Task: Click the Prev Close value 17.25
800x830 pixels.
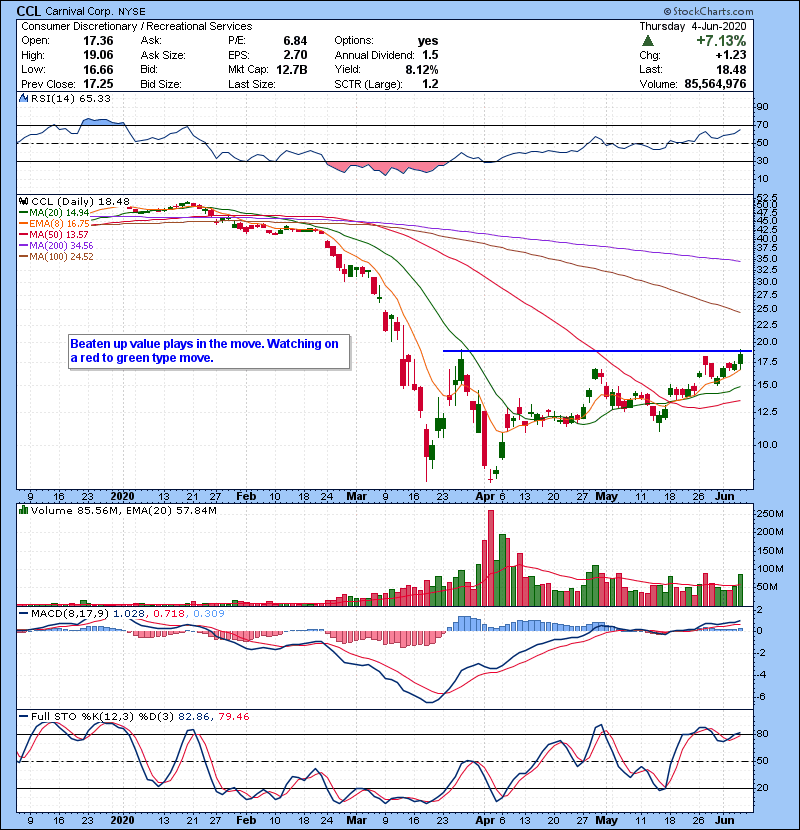Action: click(x=98, y=84)
